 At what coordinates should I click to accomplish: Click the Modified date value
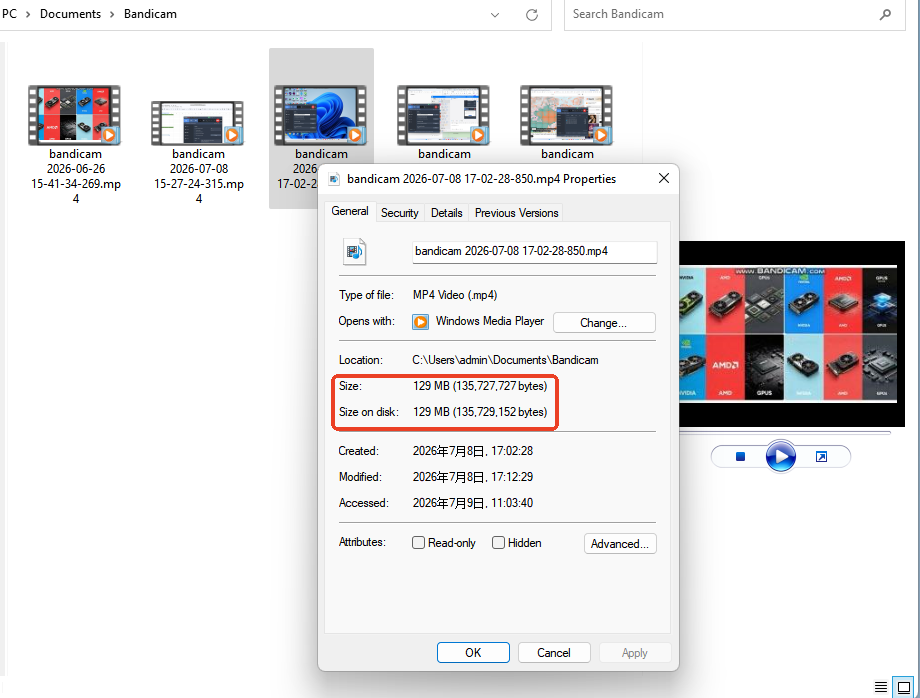point(473,477)
